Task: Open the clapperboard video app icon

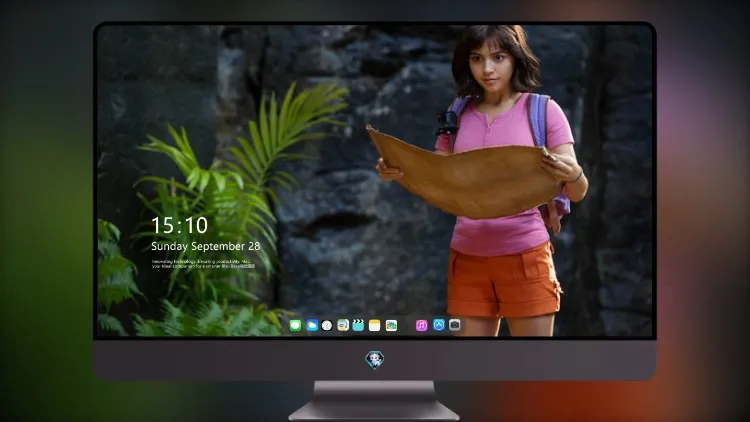Action: 358,326
